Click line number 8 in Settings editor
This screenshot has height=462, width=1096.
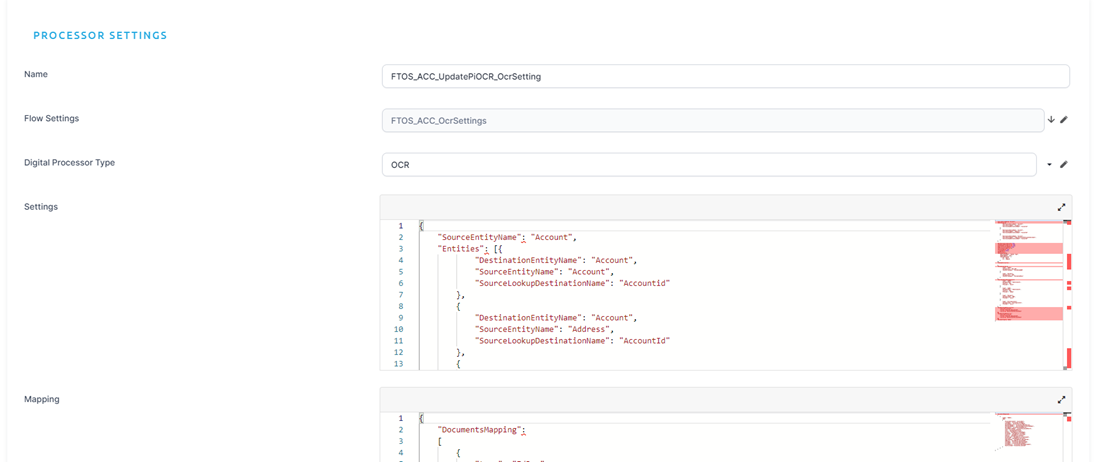(400, 306)
